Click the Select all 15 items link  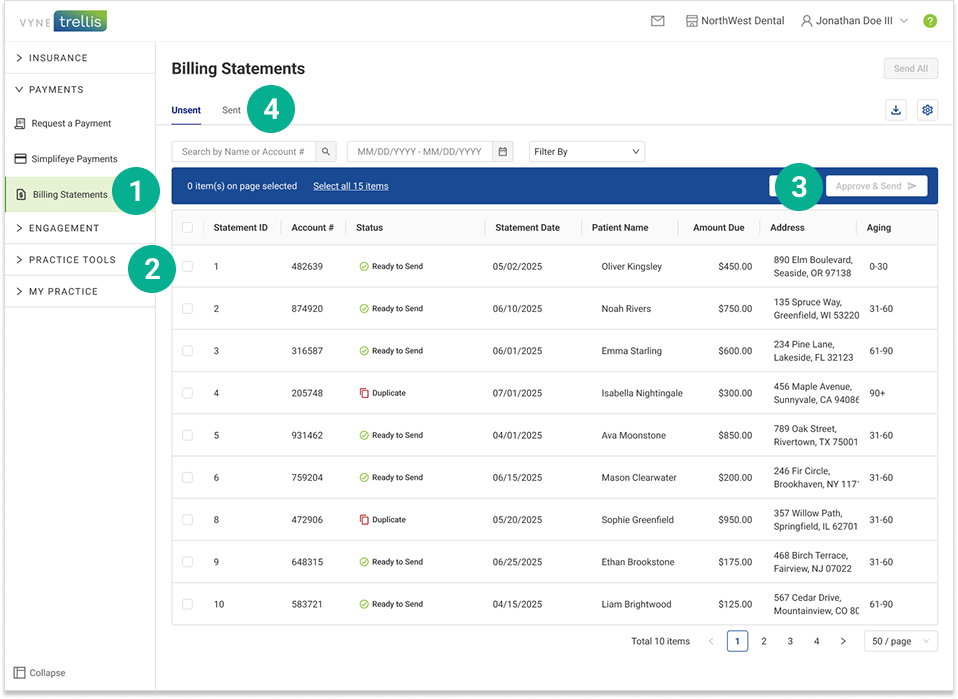pos(350,186)
